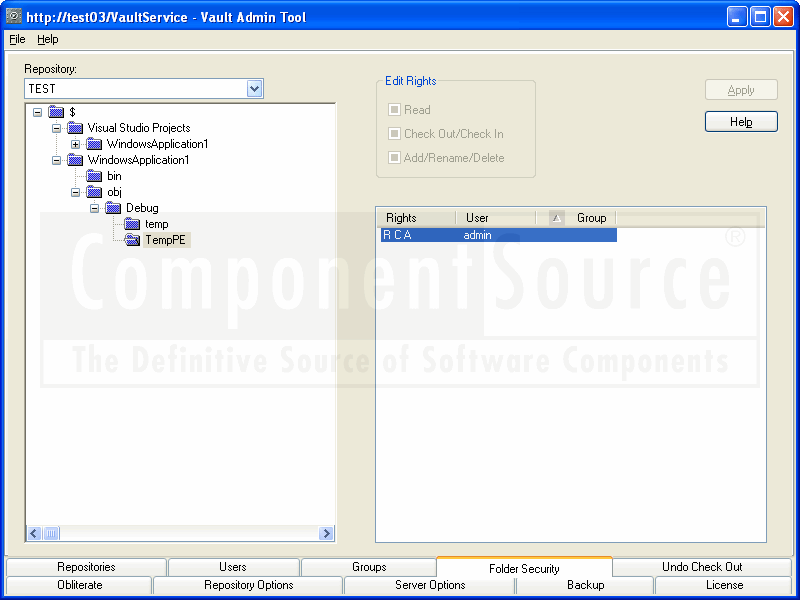Click the root $ folder icon
The width and height of the screenshot is (800, 600).
56,112
